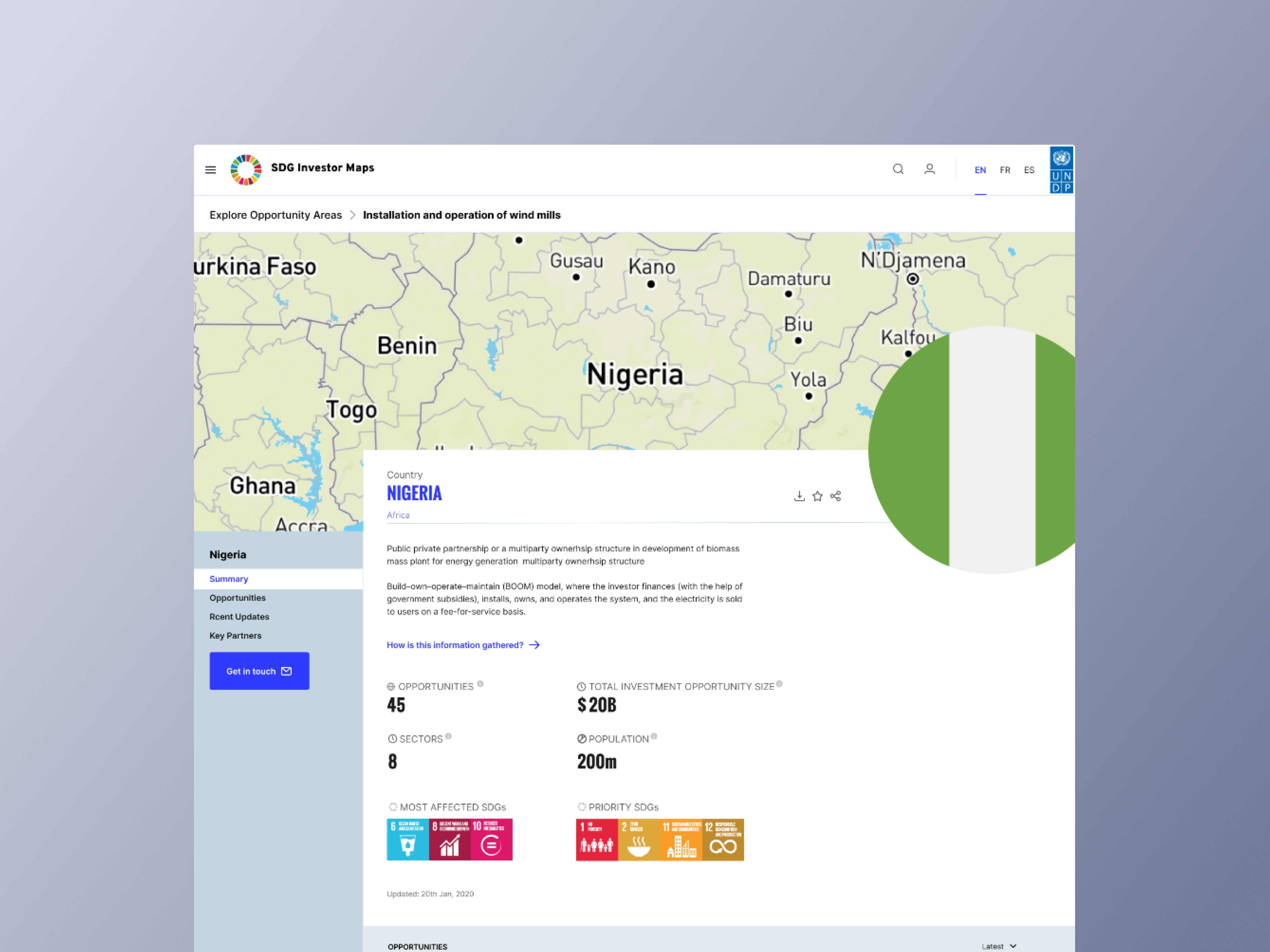This screenshot has width=1270, height=952.
Task: Click the UNDP logo
Action: click(x=1061, y=170)
